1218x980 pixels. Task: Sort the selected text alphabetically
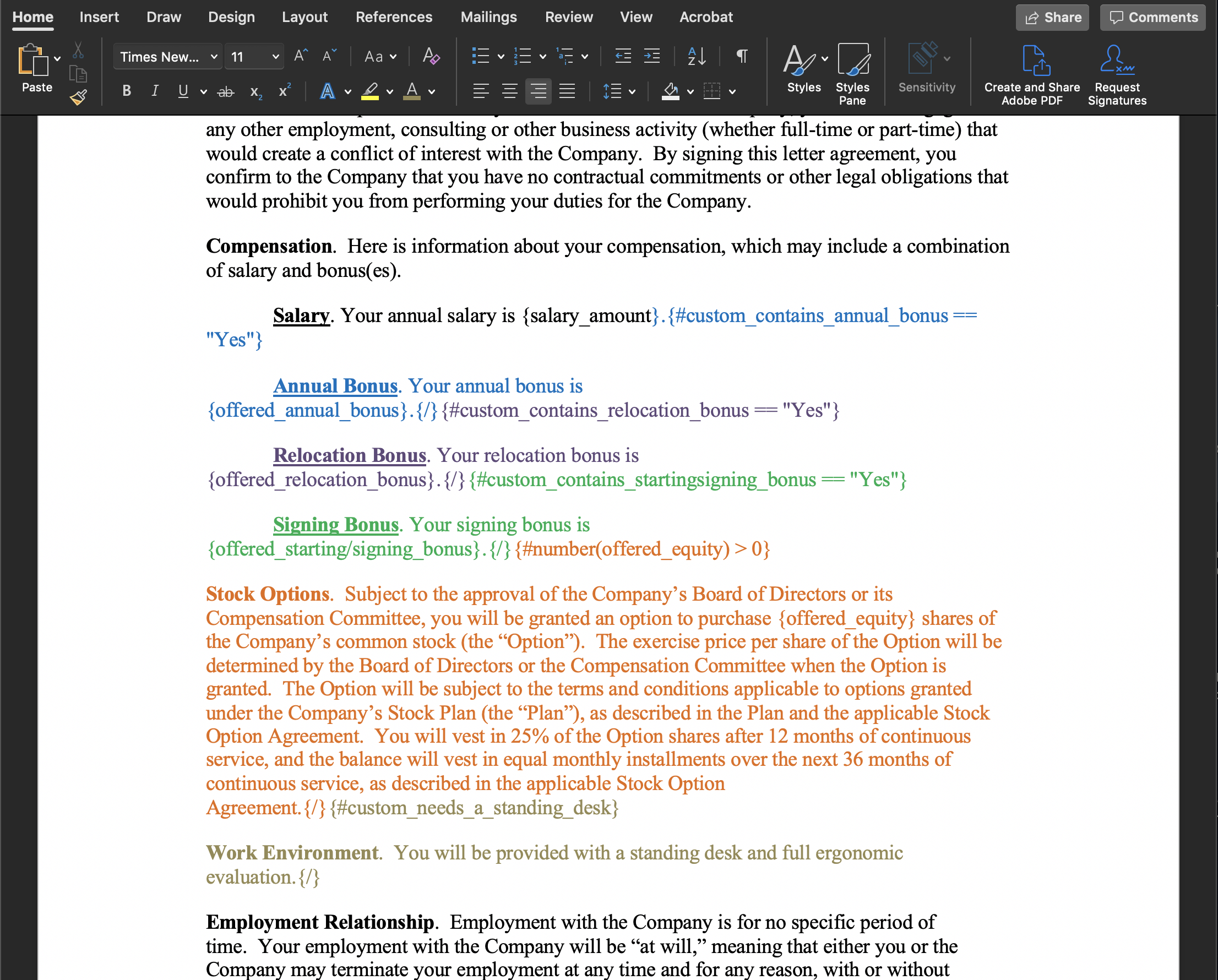point(695,56)
